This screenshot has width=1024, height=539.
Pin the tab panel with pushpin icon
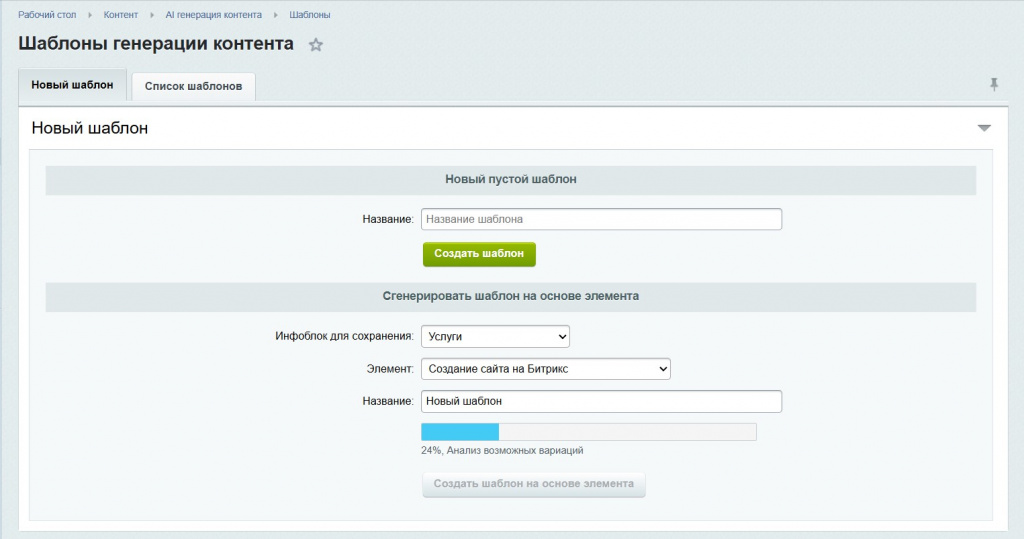click(993, 85)
